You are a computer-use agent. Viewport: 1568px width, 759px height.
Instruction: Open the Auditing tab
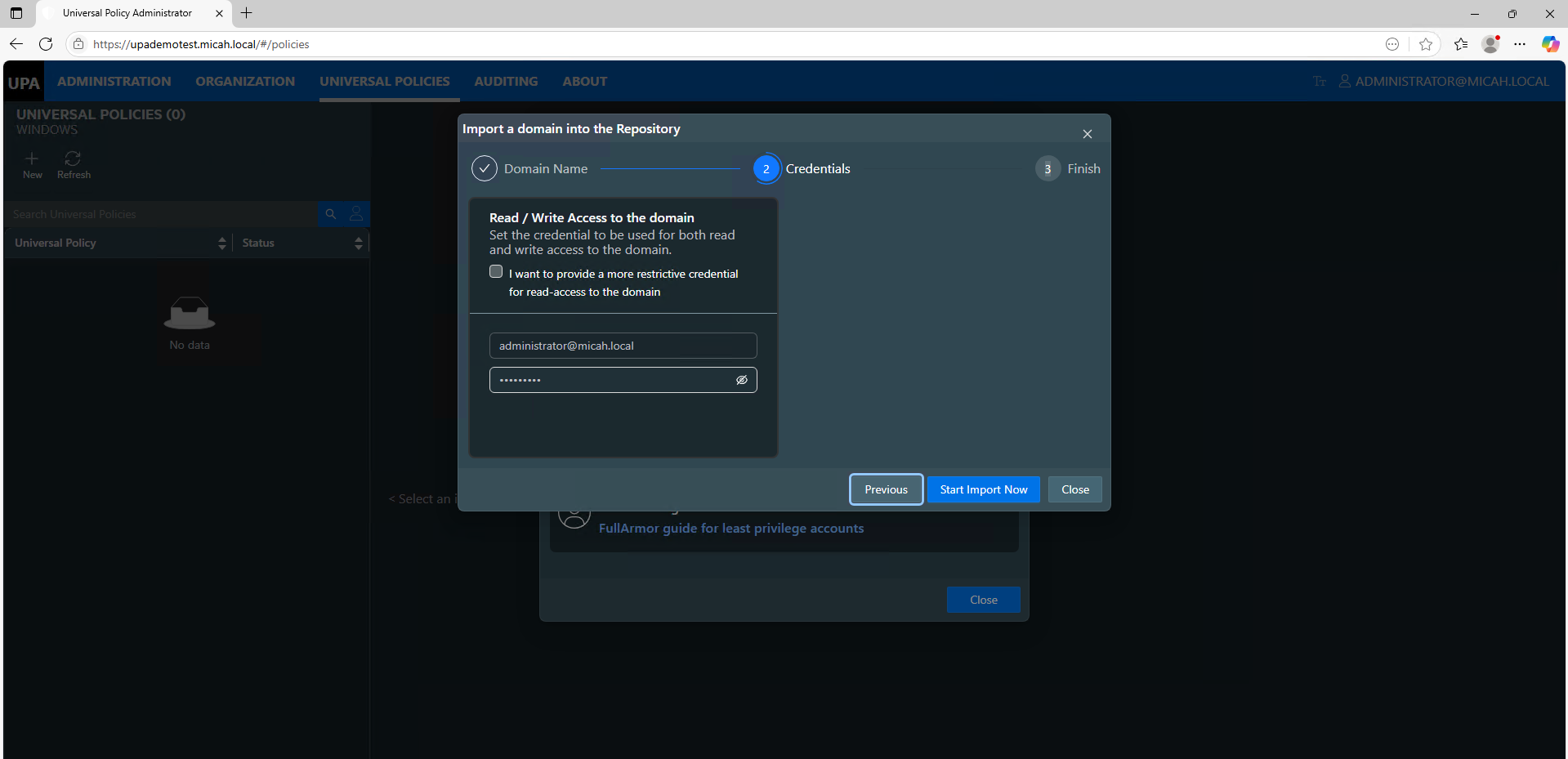pyautogui.click(x=506, y=82)
